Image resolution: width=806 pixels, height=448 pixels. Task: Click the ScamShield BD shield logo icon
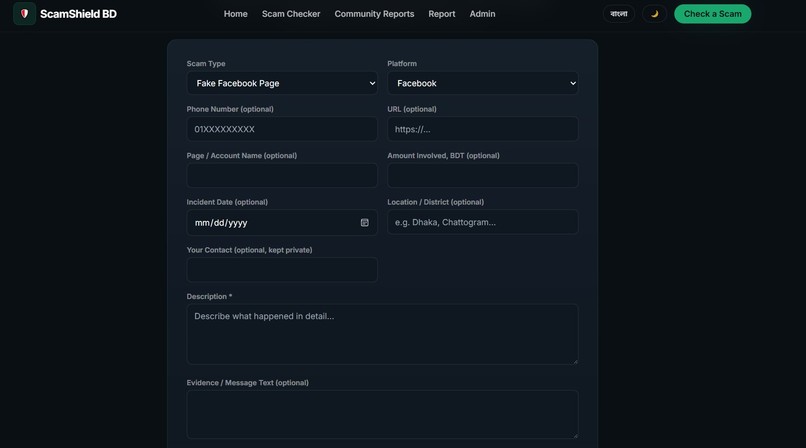point(24,14)
